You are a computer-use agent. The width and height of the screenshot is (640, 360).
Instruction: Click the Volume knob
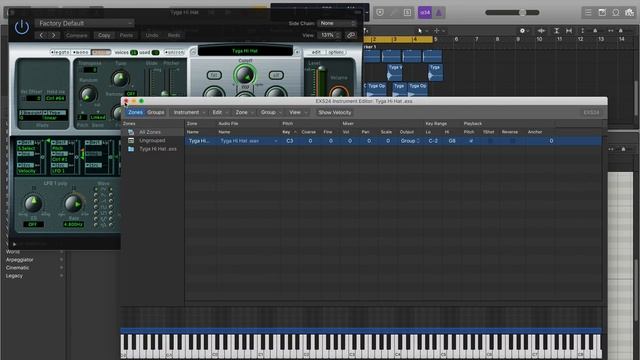339,92
